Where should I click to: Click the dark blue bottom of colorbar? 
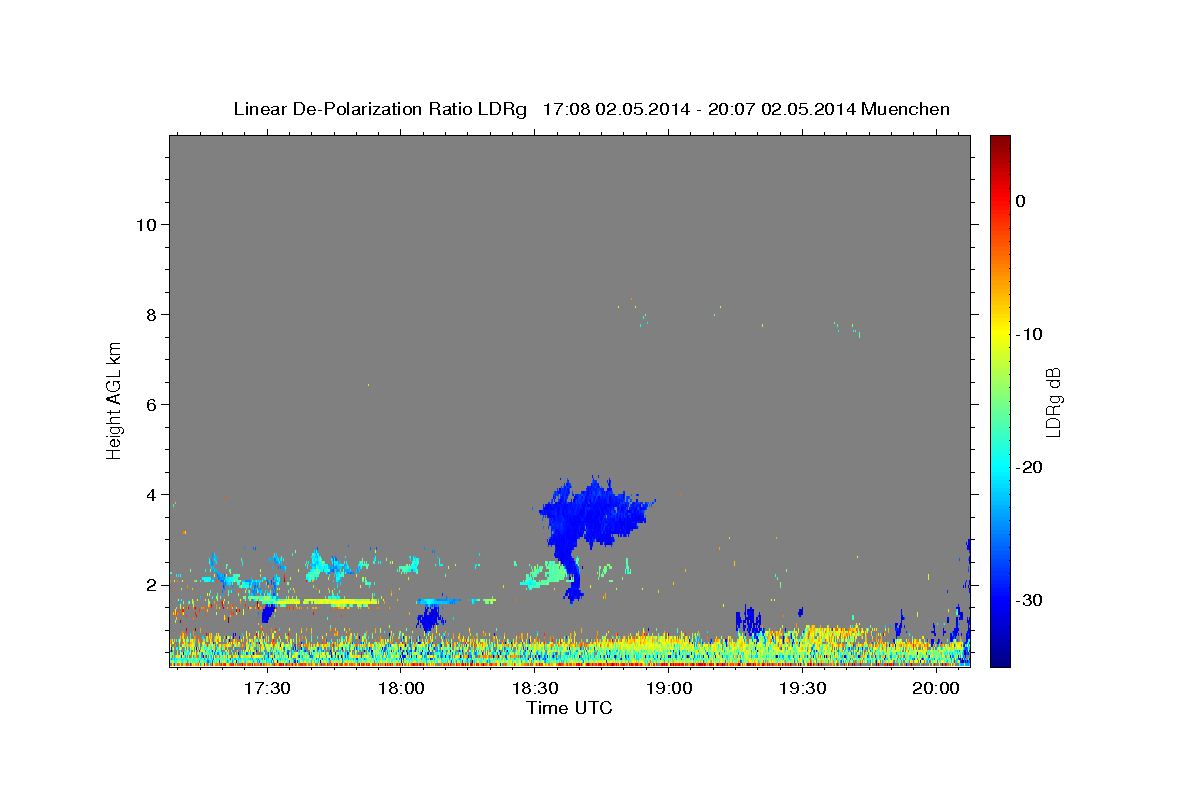[1000, 658]
